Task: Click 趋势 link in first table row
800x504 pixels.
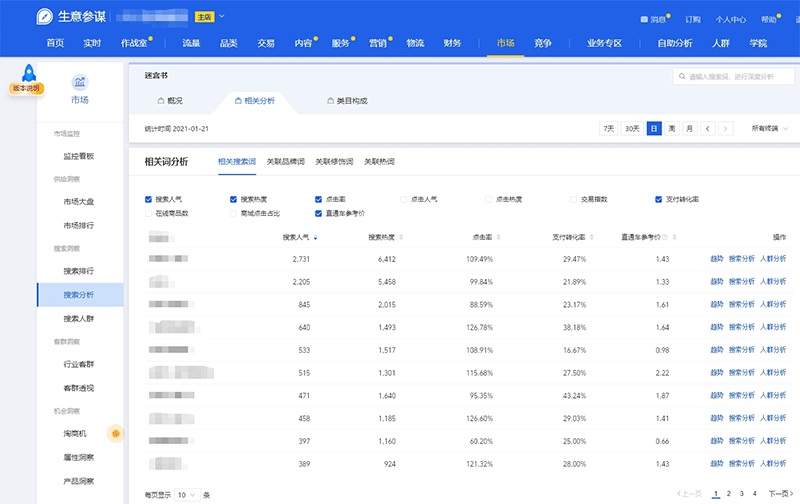Action: click(x=716, y=259)
